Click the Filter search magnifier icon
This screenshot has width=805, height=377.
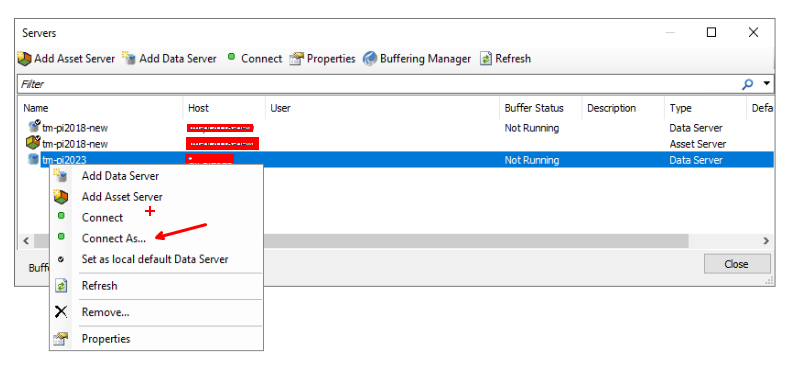click(x=748, y=84)
